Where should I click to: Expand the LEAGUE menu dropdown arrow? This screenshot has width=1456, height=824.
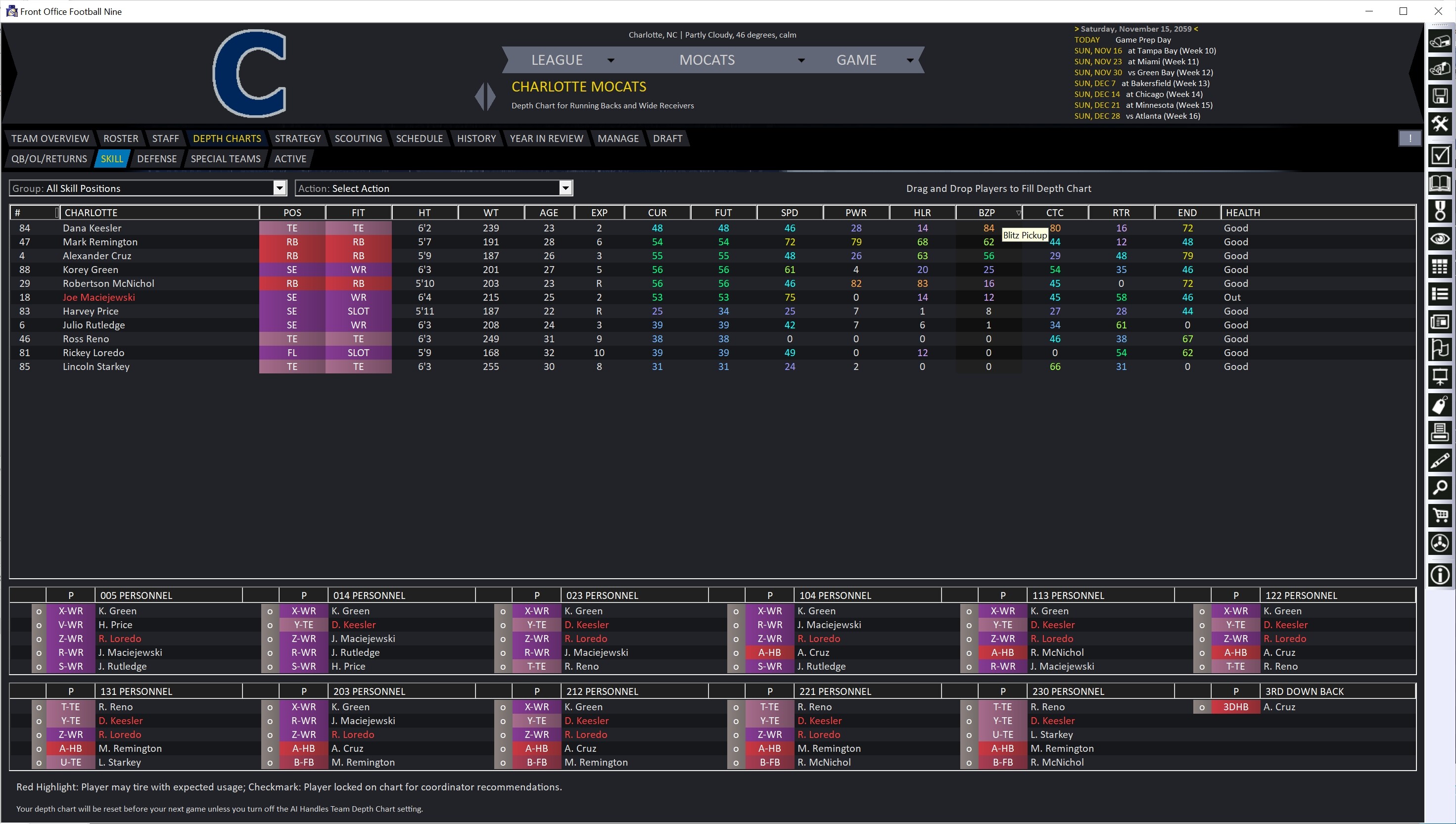coord(611,60)
